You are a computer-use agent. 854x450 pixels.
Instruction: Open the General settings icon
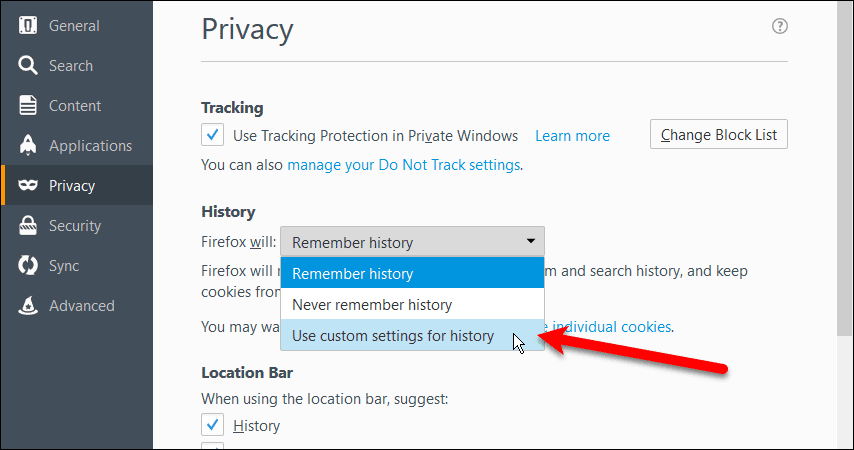(x=28, y=26)
